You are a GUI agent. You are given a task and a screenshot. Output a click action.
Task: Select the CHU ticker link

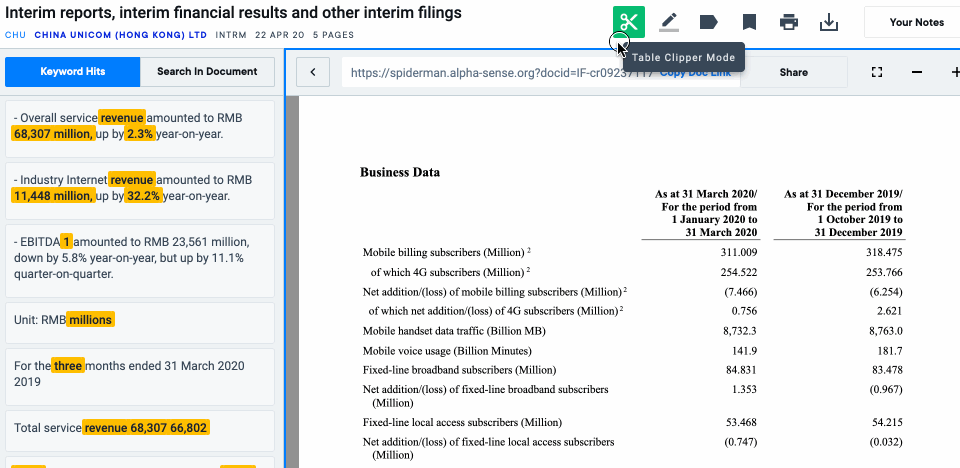15,35
